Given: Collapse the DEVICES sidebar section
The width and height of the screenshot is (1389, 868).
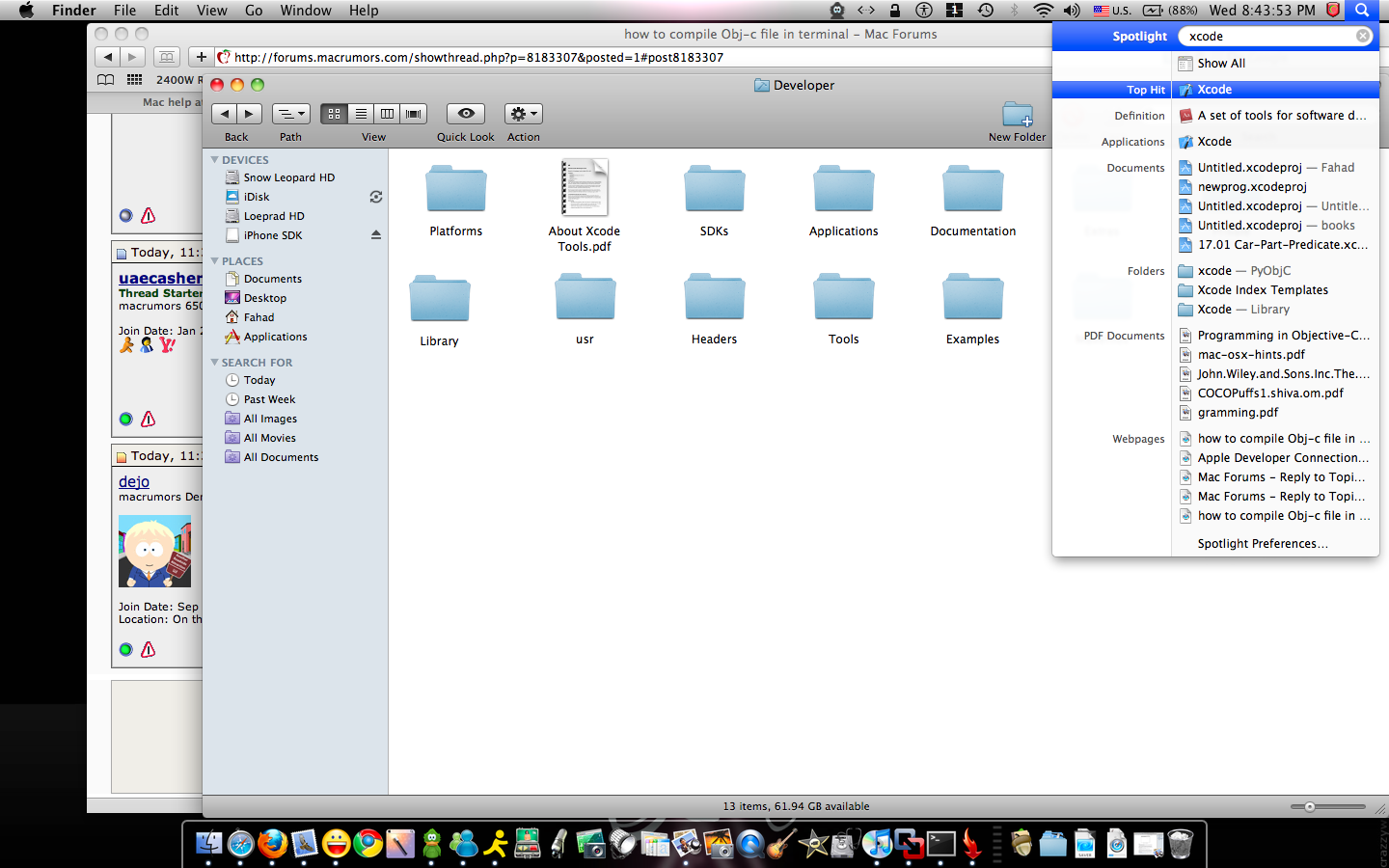Looking at the screenshot, I should point(215,160).
